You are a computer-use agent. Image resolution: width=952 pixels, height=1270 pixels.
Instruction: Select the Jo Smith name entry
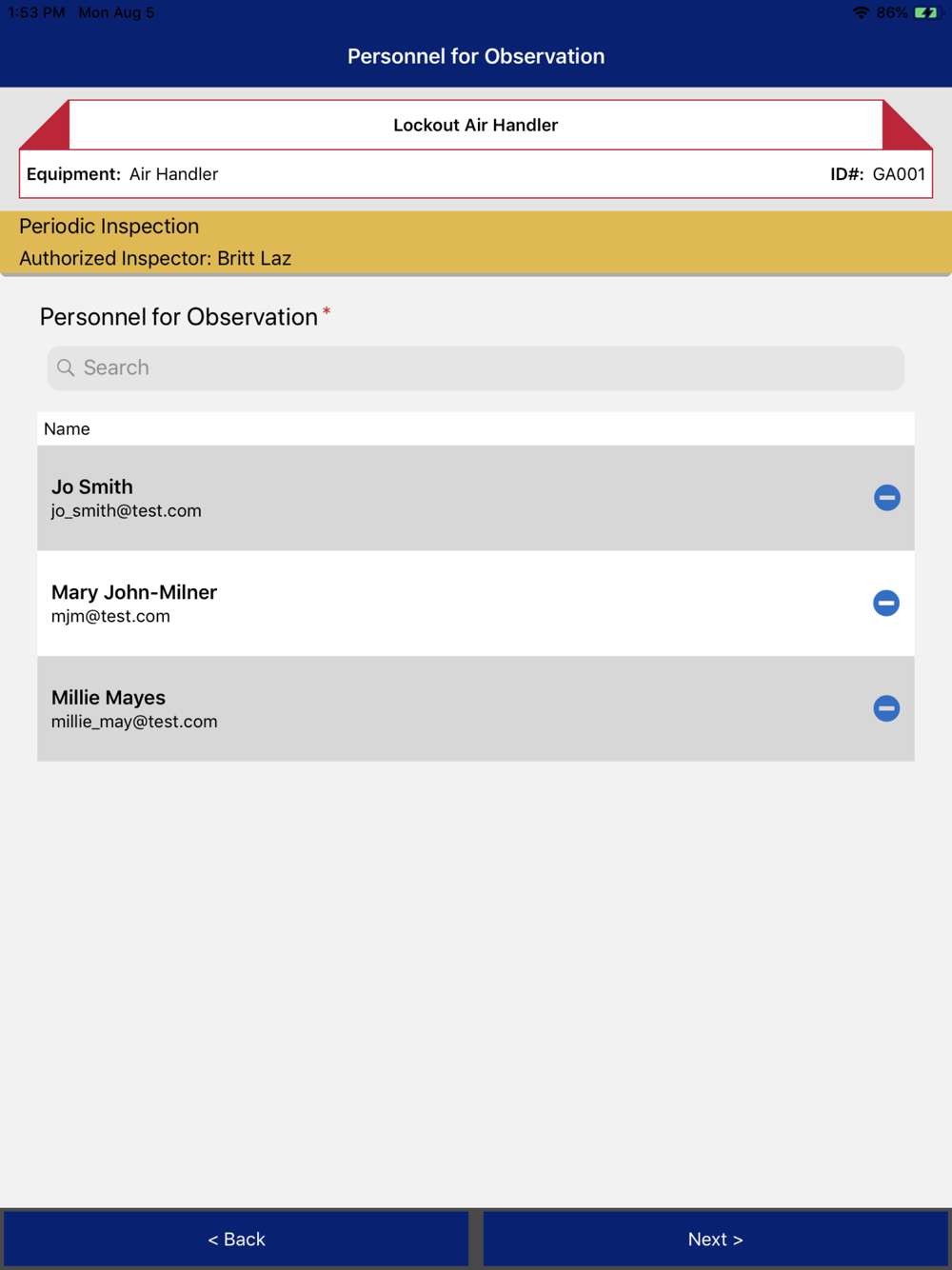pyautogui.click(x=92, y=487)
